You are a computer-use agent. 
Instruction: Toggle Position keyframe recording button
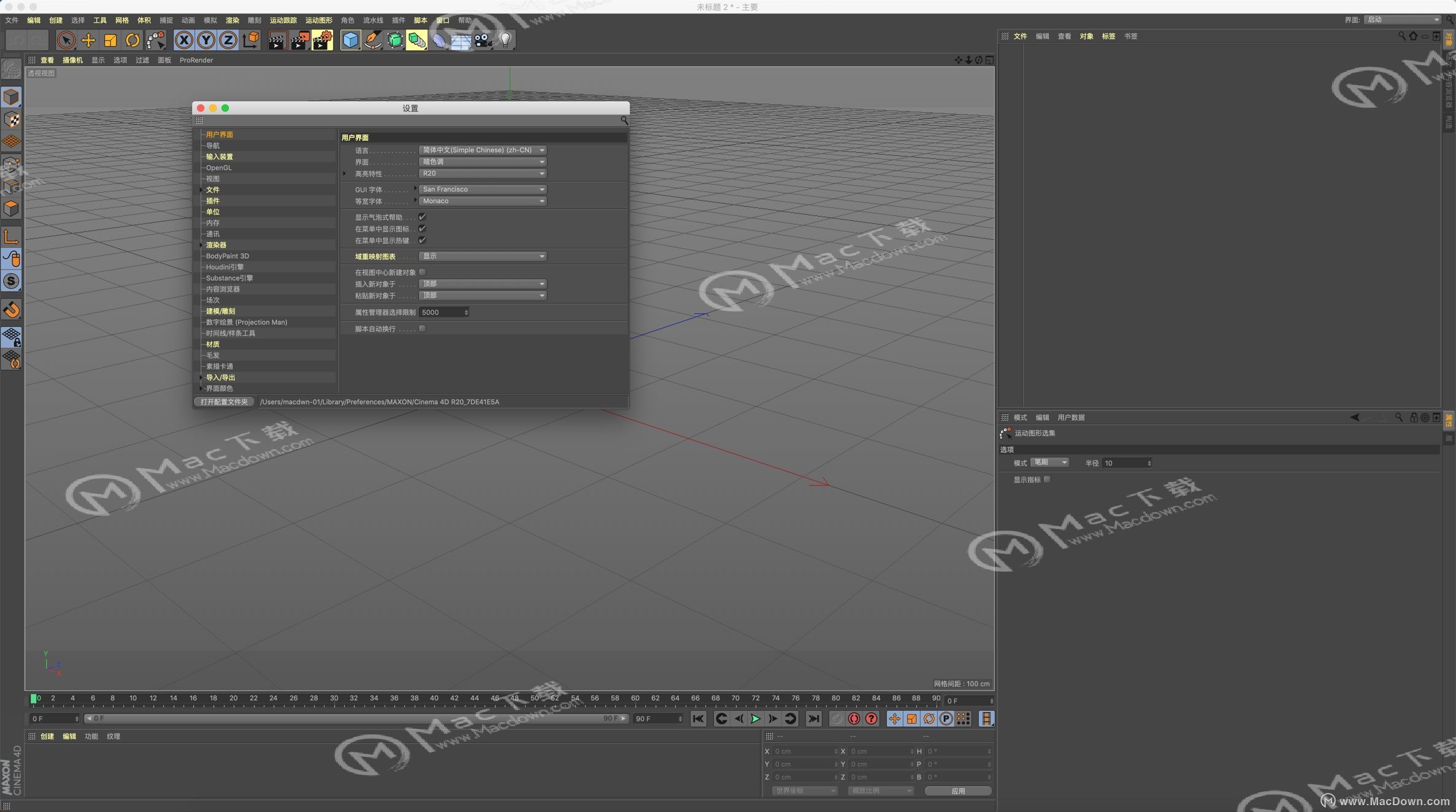coord(894,719)
